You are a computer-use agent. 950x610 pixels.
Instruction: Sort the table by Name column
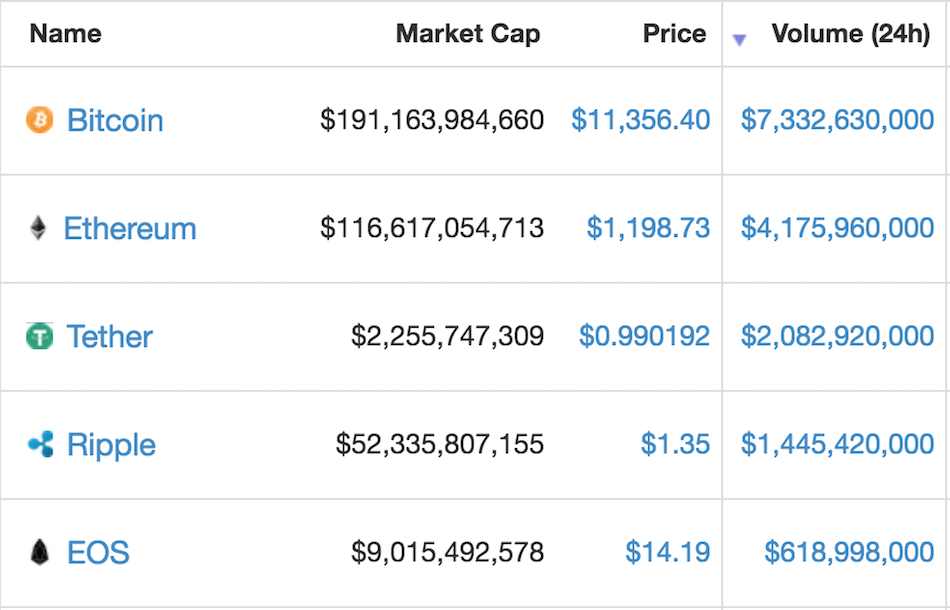click(x=65, y=34)
